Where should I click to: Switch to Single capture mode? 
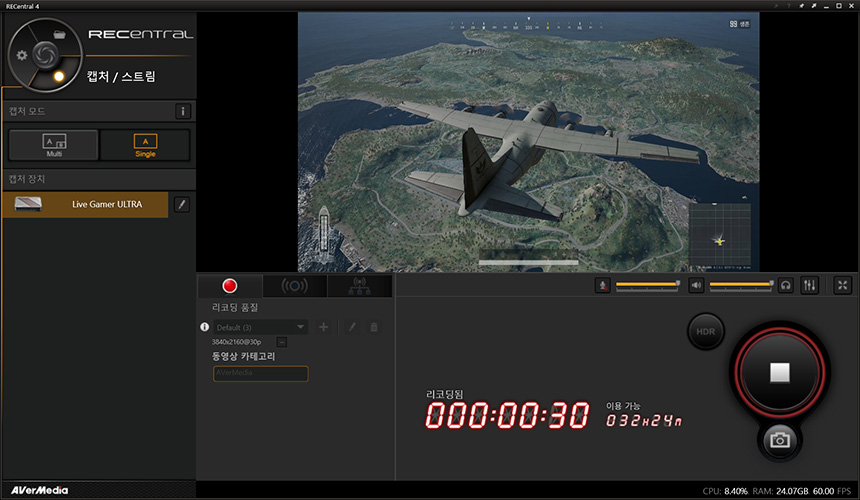coord(145,145)
